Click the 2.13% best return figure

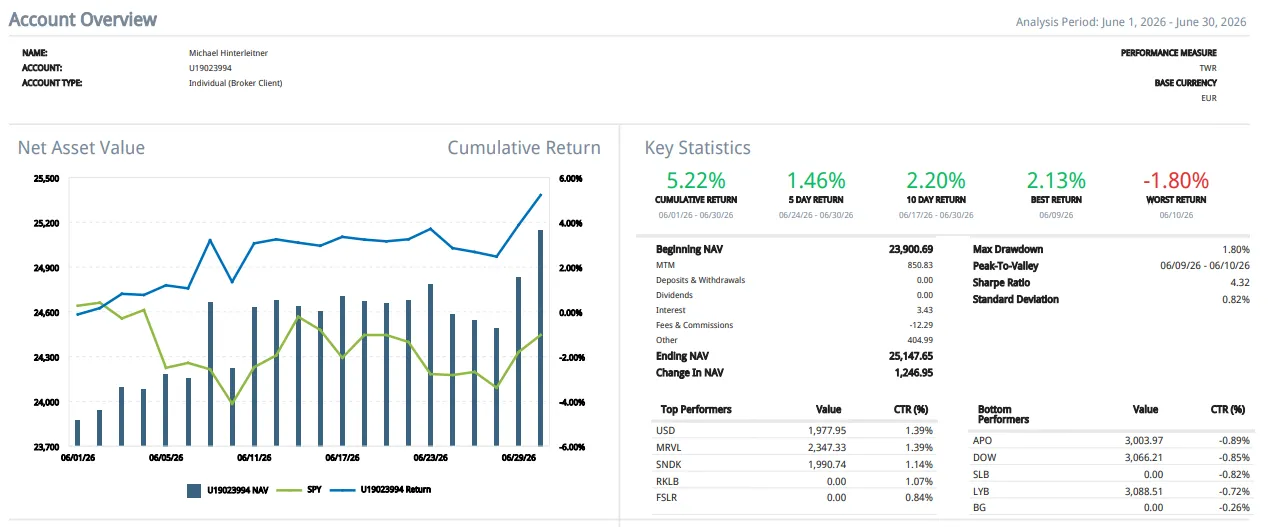[x=1056, y=180]
